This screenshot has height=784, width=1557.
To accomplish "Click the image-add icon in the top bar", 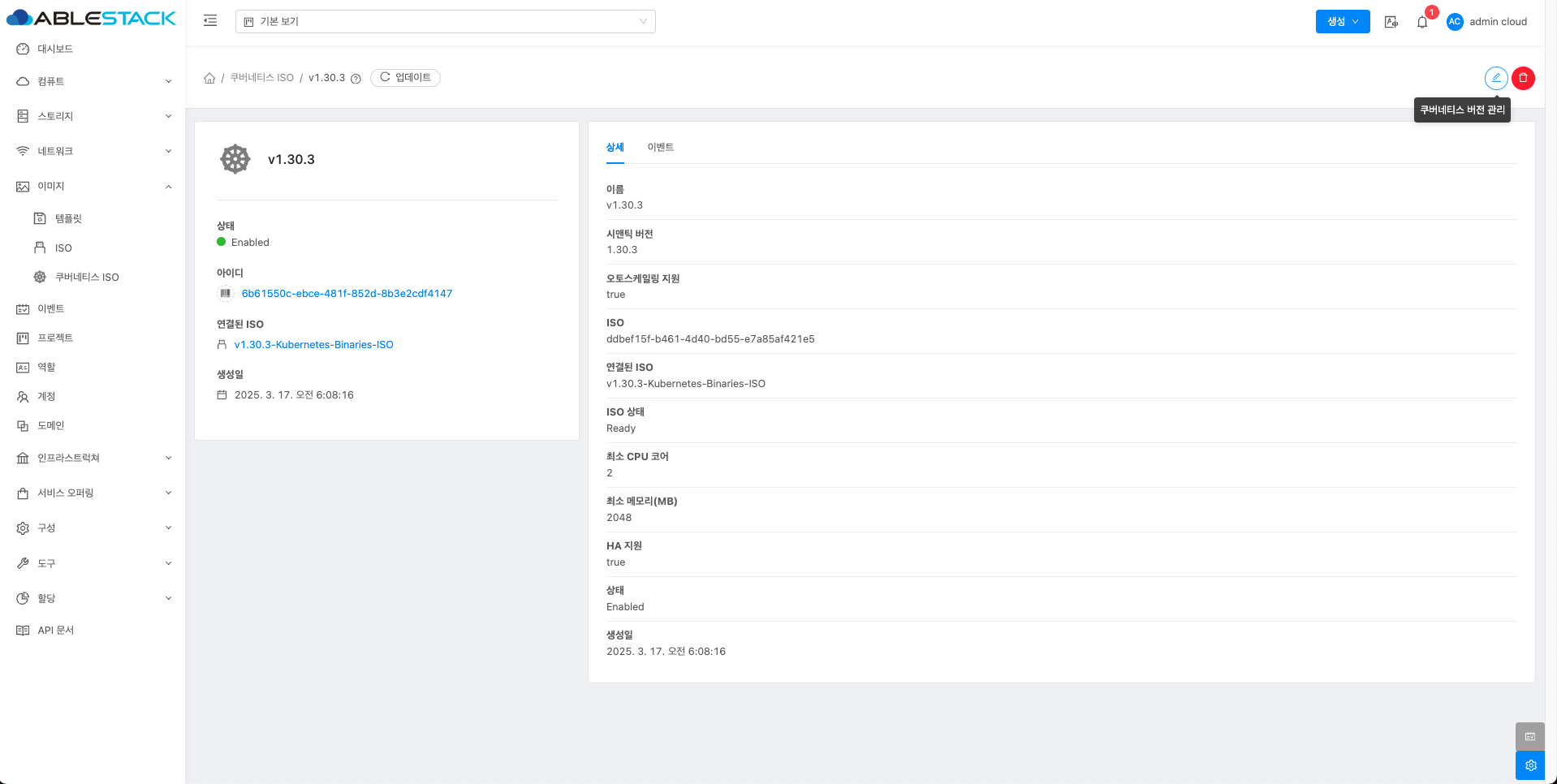I will [x=1391, y=22].
